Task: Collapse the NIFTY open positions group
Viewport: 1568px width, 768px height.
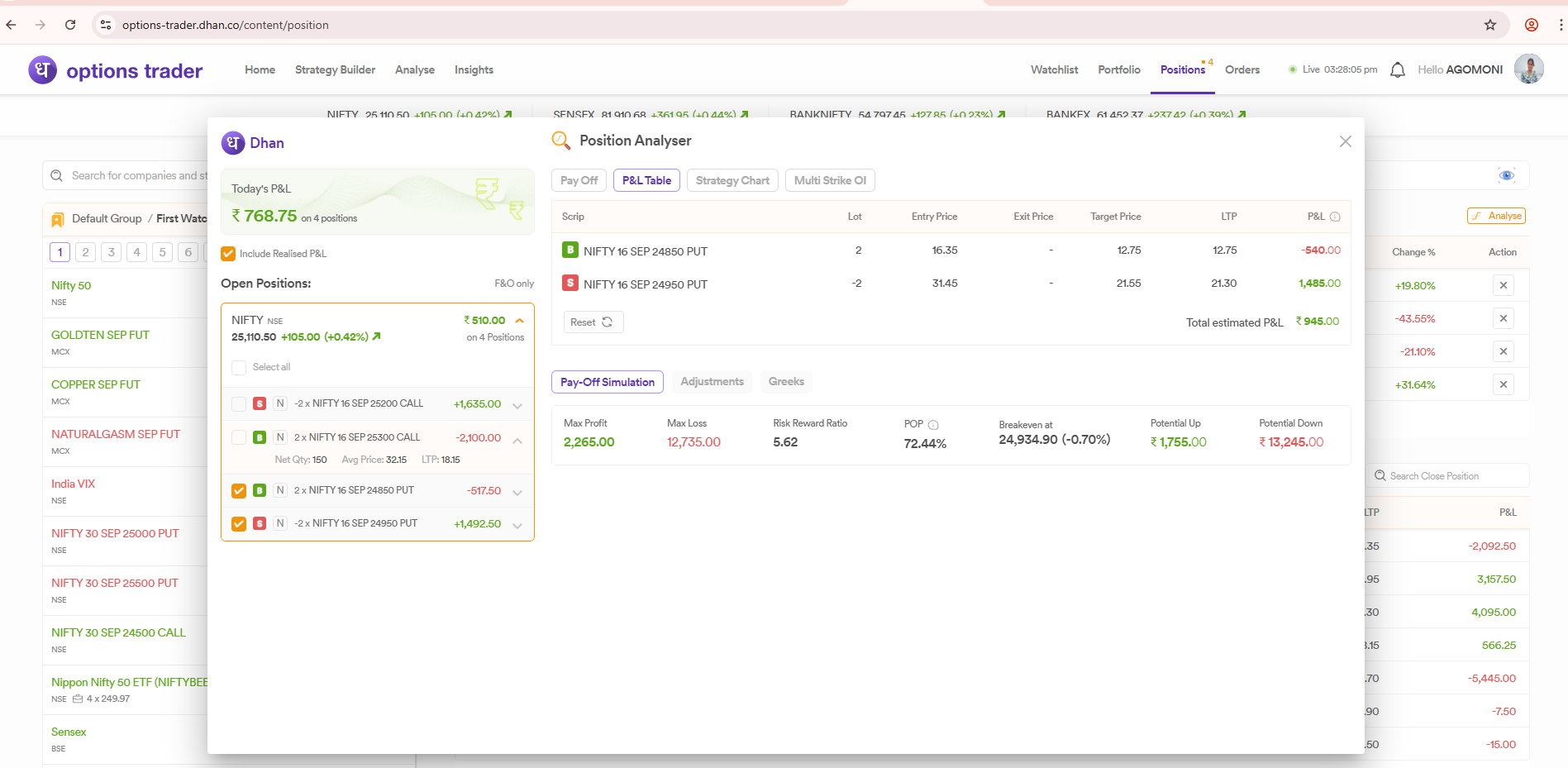Action: (519, 321)
